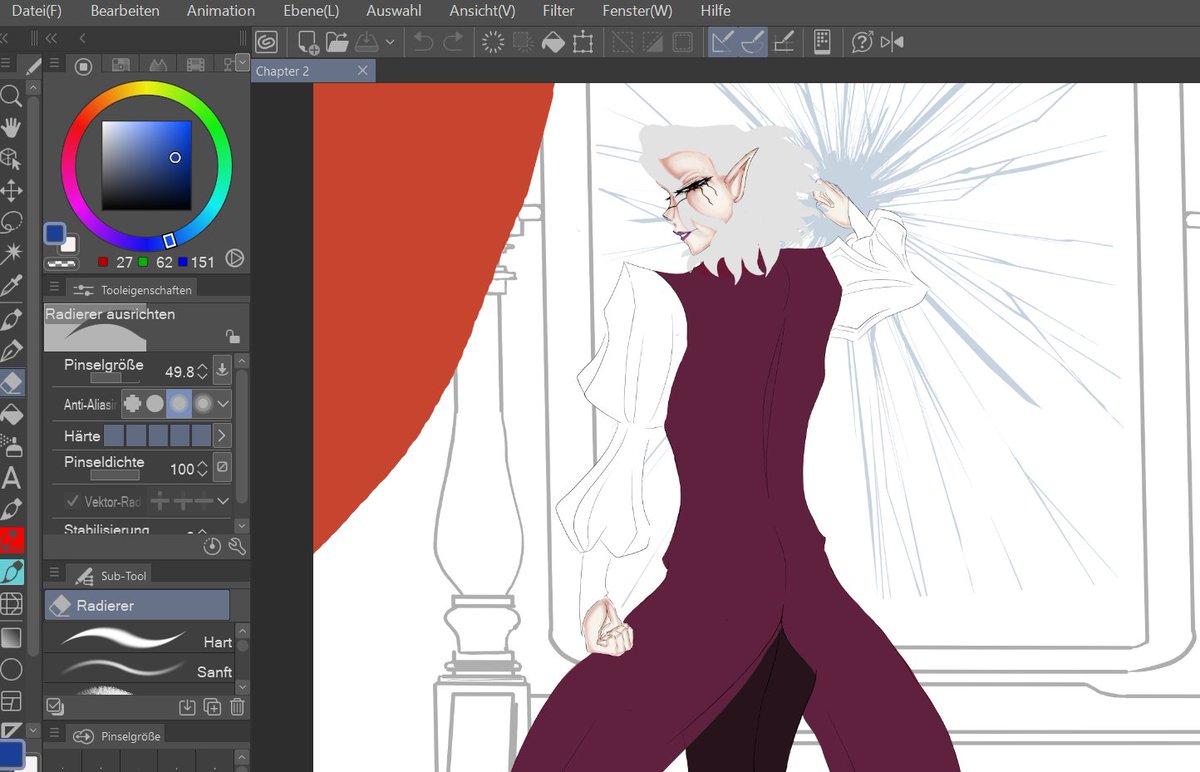Select the Operation 3D cube tool
The image size is (1200, 772).
(11, 158)
